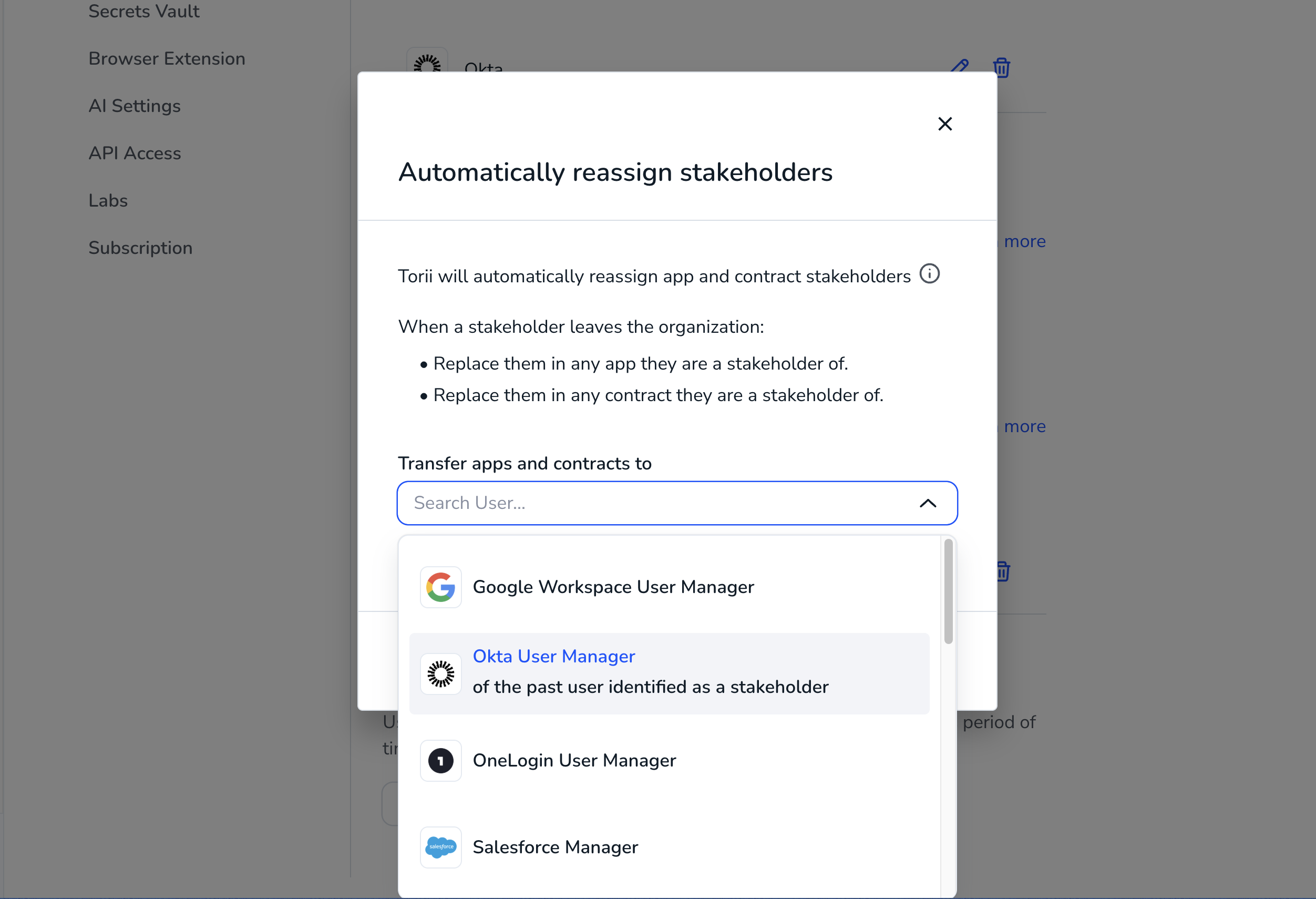Image resolution: width=1316 pixels, height=899 pixels.
Task: Click the Google Workspace logo icon
Action: point(440,587)
